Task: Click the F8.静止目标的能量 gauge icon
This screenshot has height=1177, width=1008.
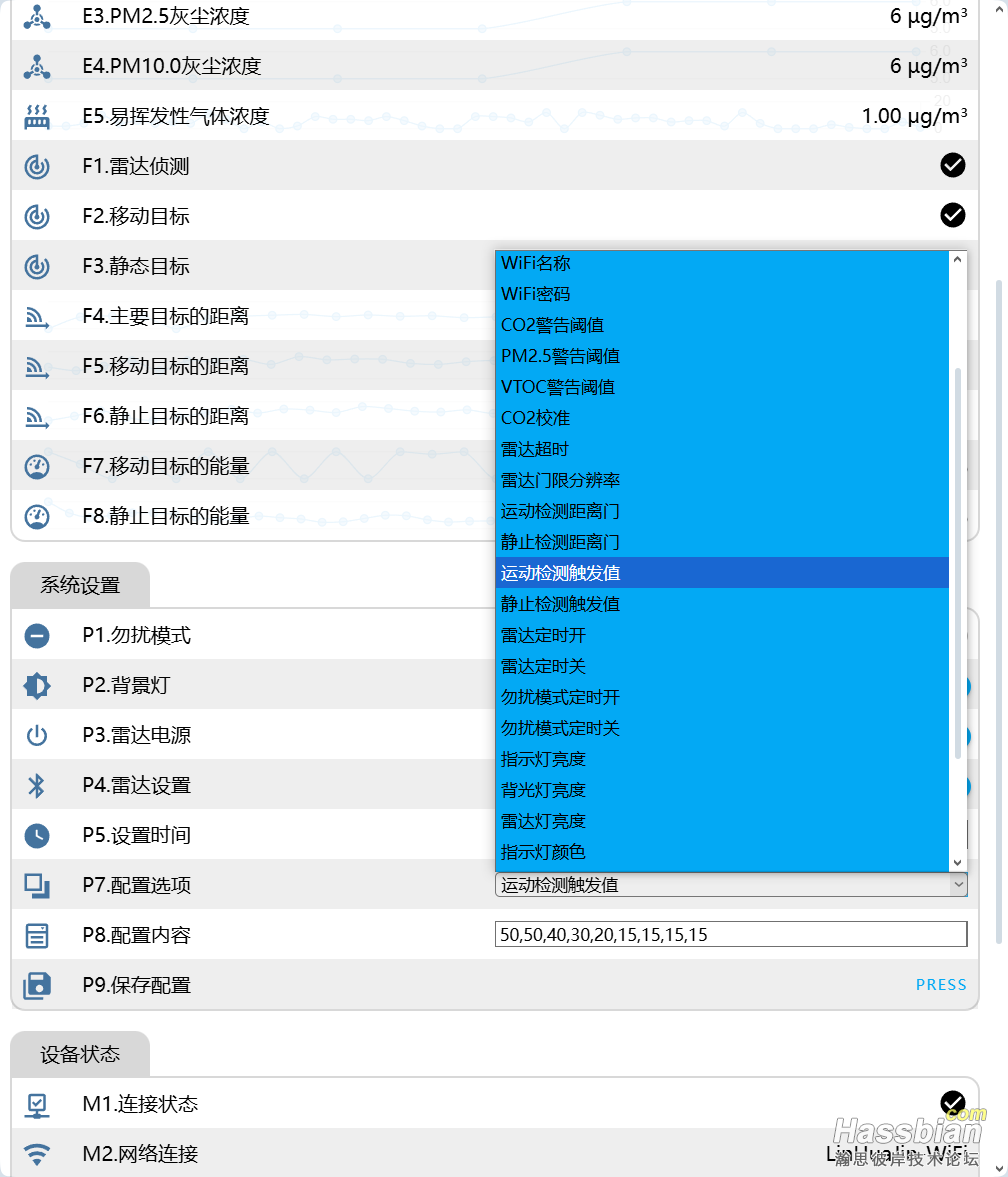Action: 37,516
